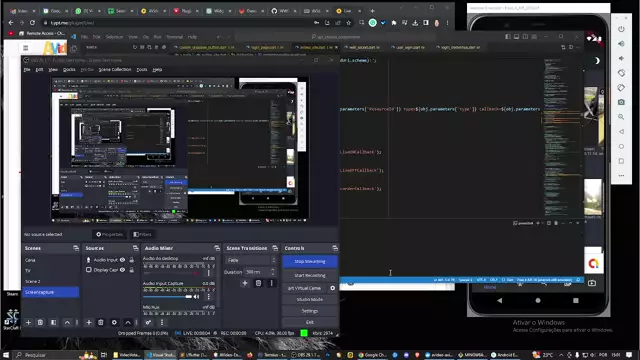Screen dimensions: 640x360
Task: Tap the phone's back navigation button
Action: (x=500, y=300)
